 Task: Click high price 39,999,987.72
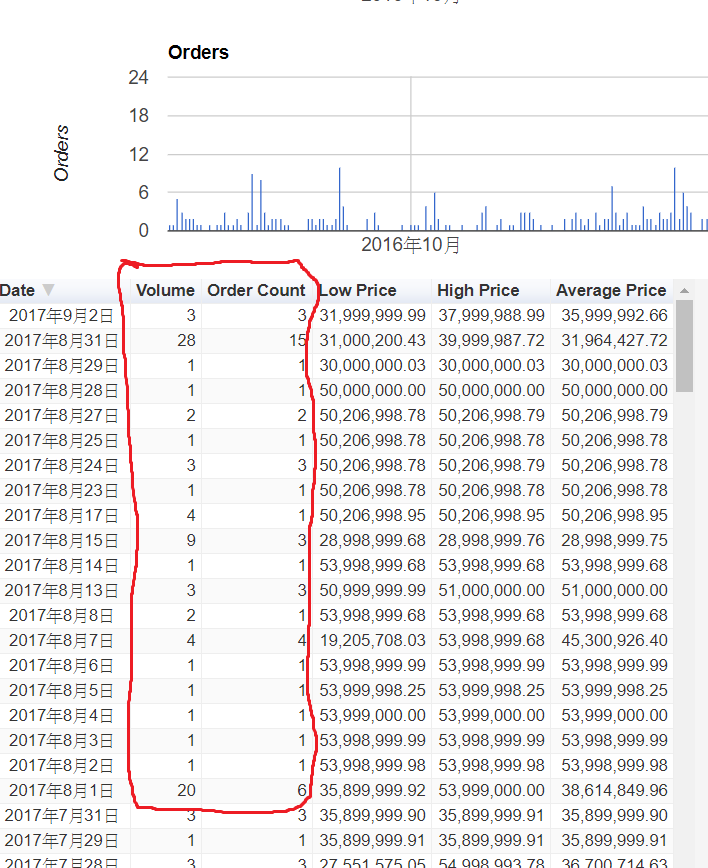492,340
